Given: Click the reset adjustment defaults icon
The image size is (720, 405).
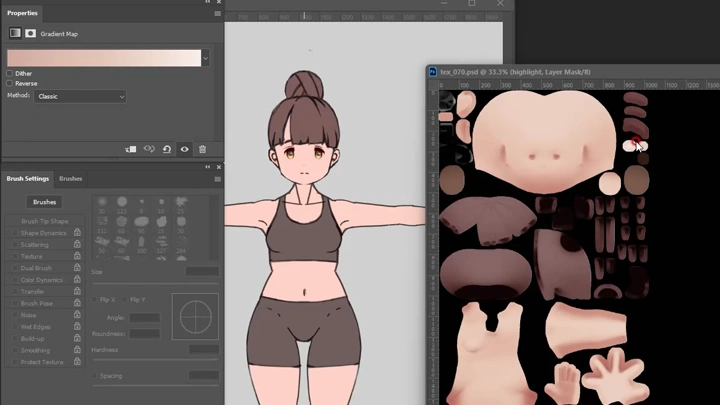Looking at the screenshot, I should click(x=167, y=149).
